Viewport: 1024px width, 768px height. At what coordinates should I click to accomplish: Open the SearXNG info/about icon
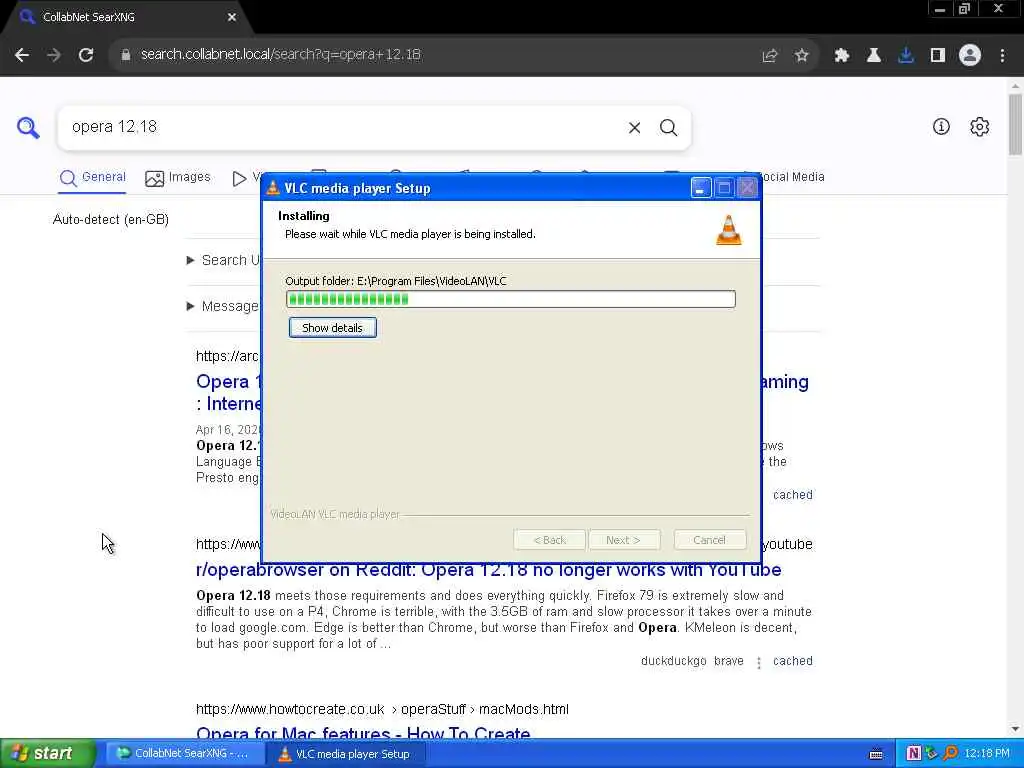point(941,127)
